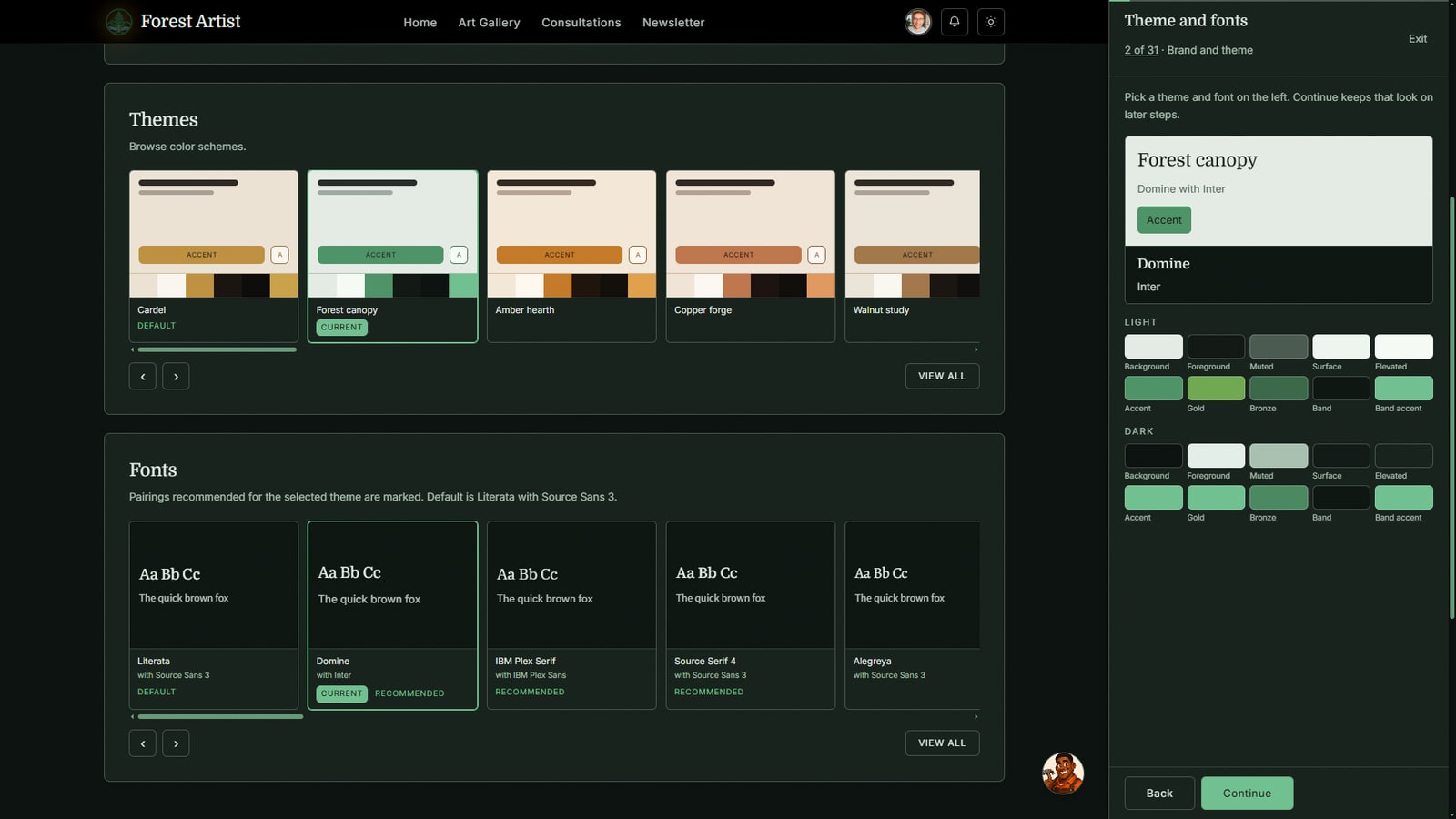Open the assistant avatar chat bubble
Screen dimensions: 1456x819
pyautogui.click(x=1063, y=773)
